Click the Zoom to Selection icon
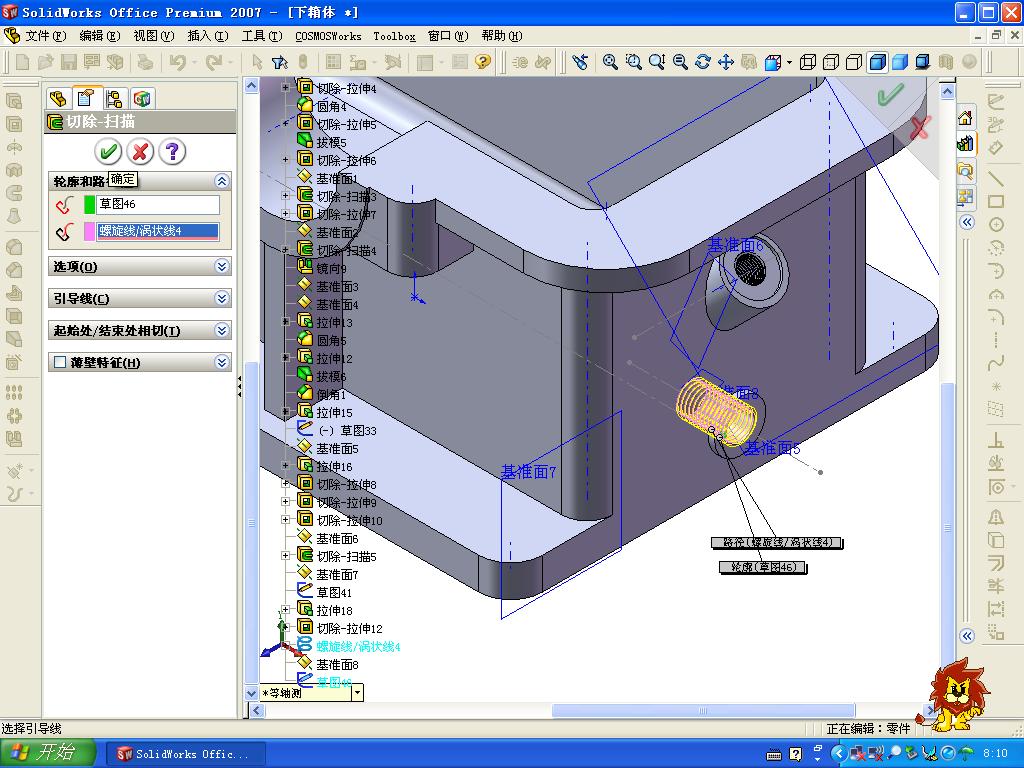1024x768 pixels. tap(680, 62)
